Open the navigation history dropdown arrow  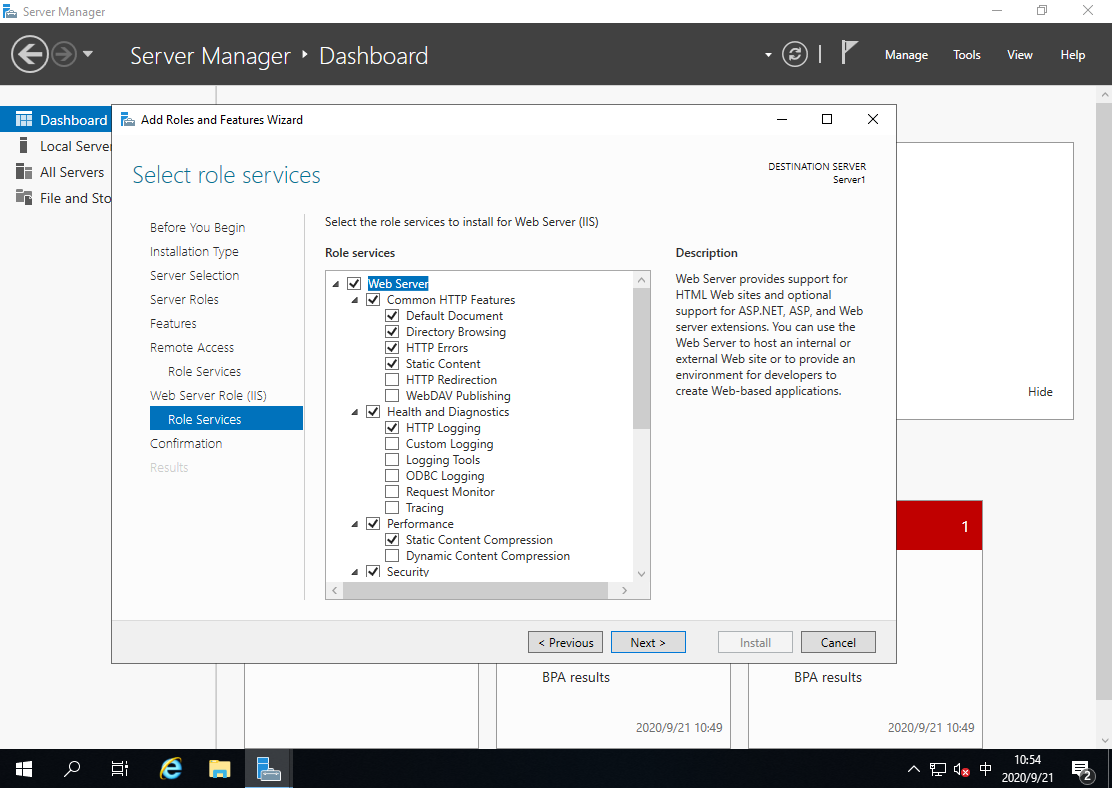coord(88,54)
